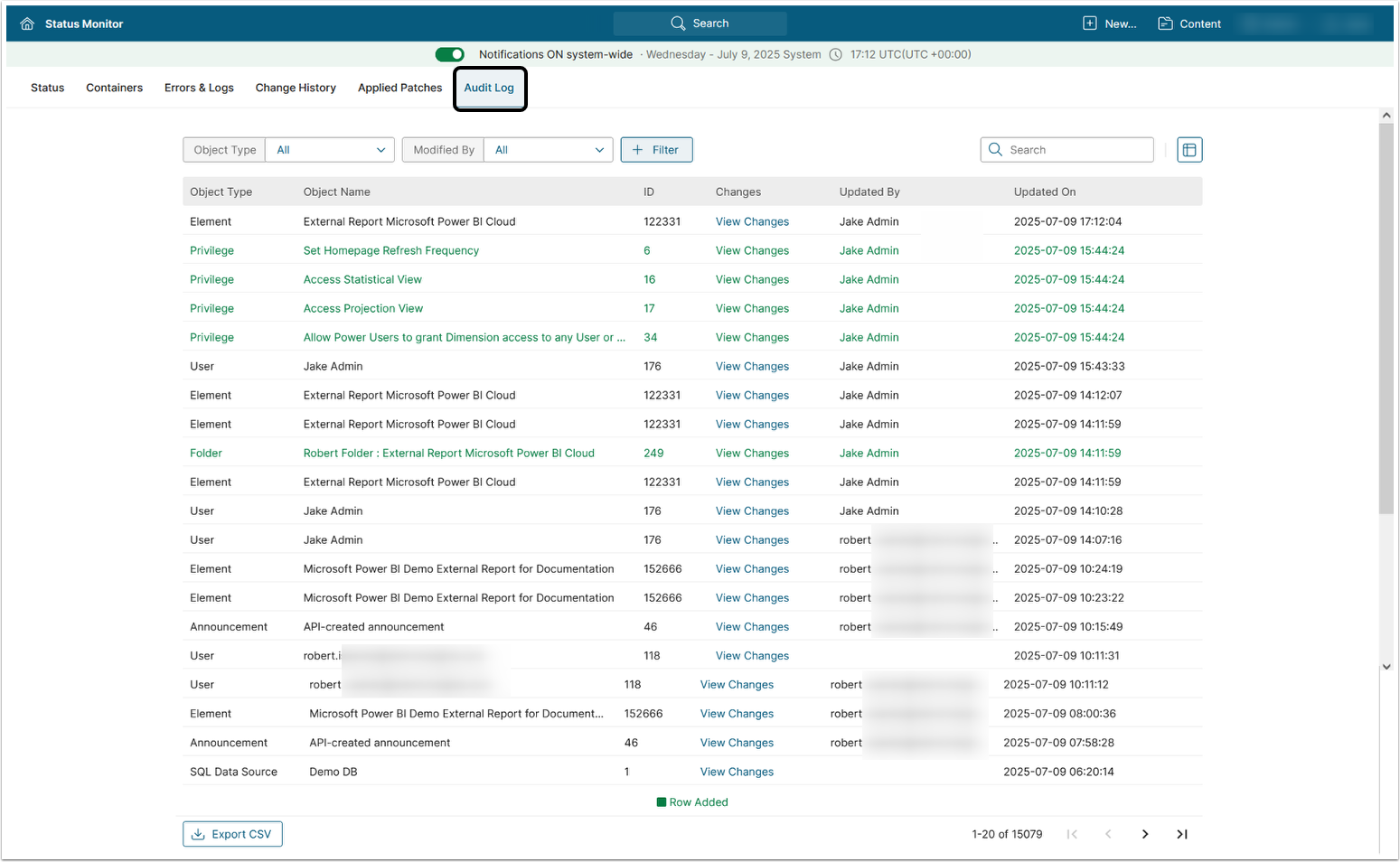Open View Changes for Set Homepage Refresh Frequency
This screenshot has width=1400, height=862.
tap(752, 250)
